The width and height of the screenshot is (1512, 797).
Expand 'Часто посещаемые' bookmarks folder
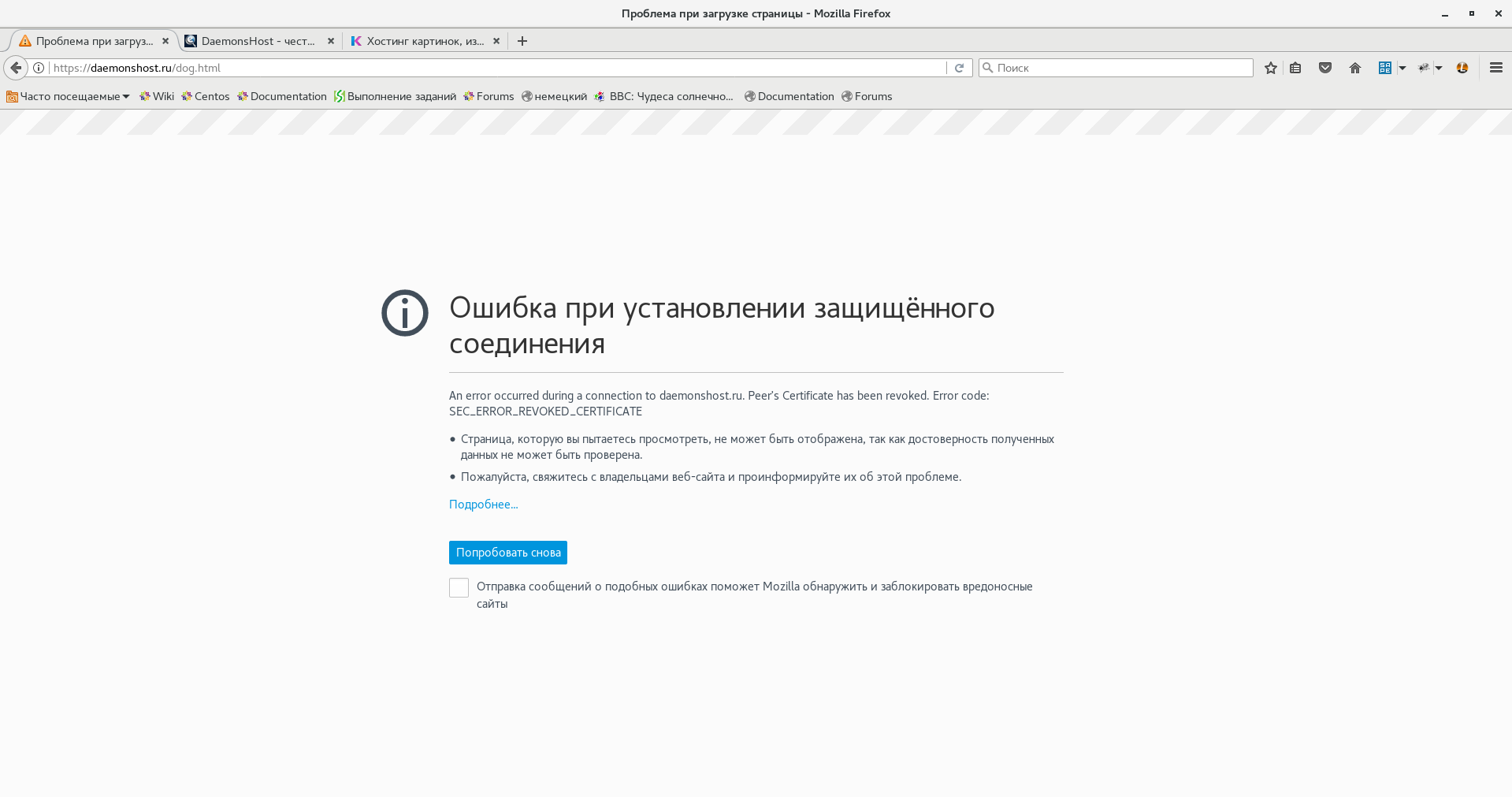[68, 96]
